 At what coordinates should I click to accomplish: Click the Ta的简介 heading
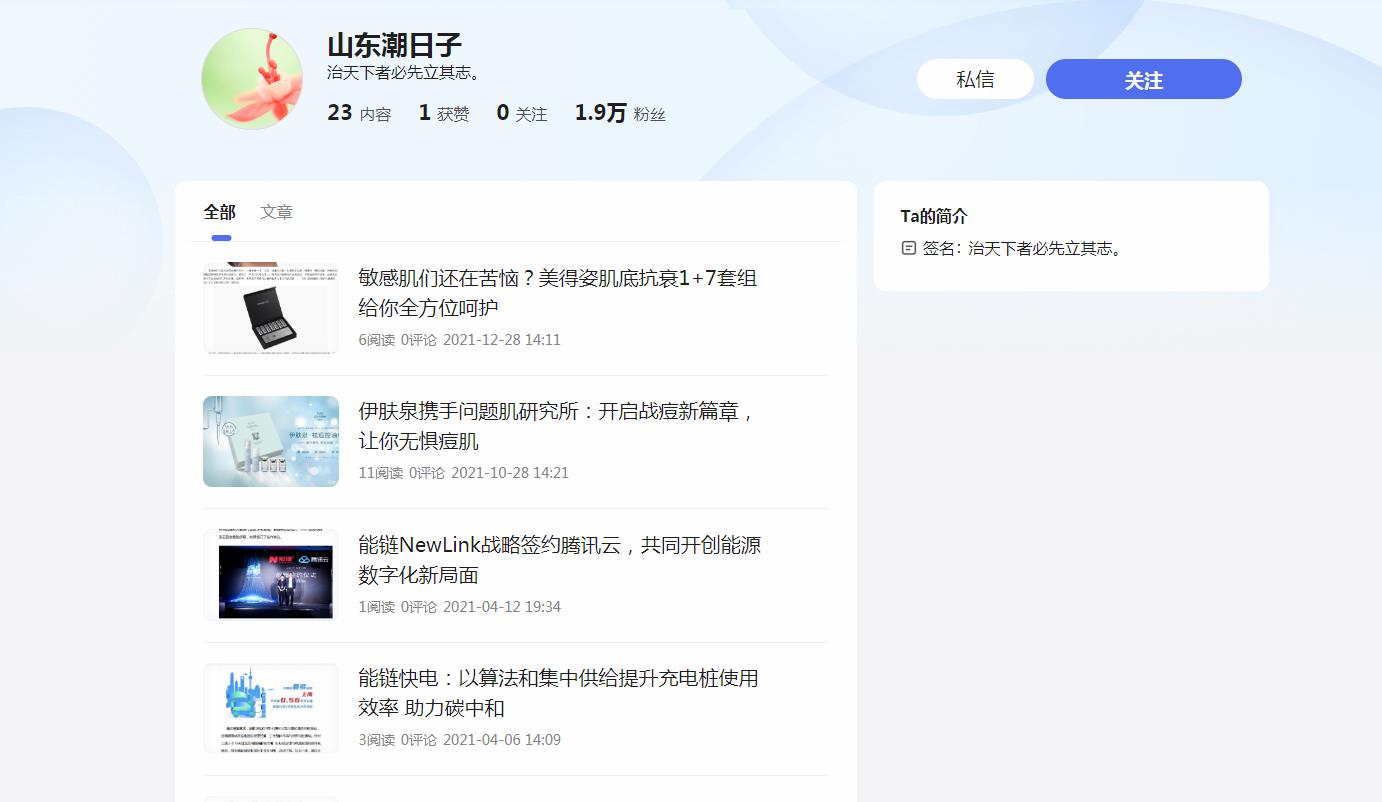[934, 216]
